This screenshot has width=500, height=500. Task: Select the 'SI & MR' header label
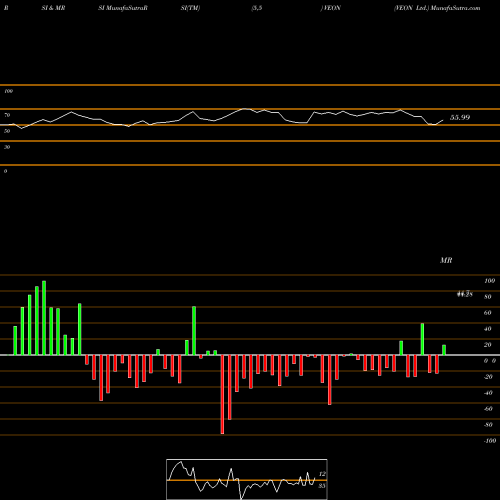(x=53, y=8)
